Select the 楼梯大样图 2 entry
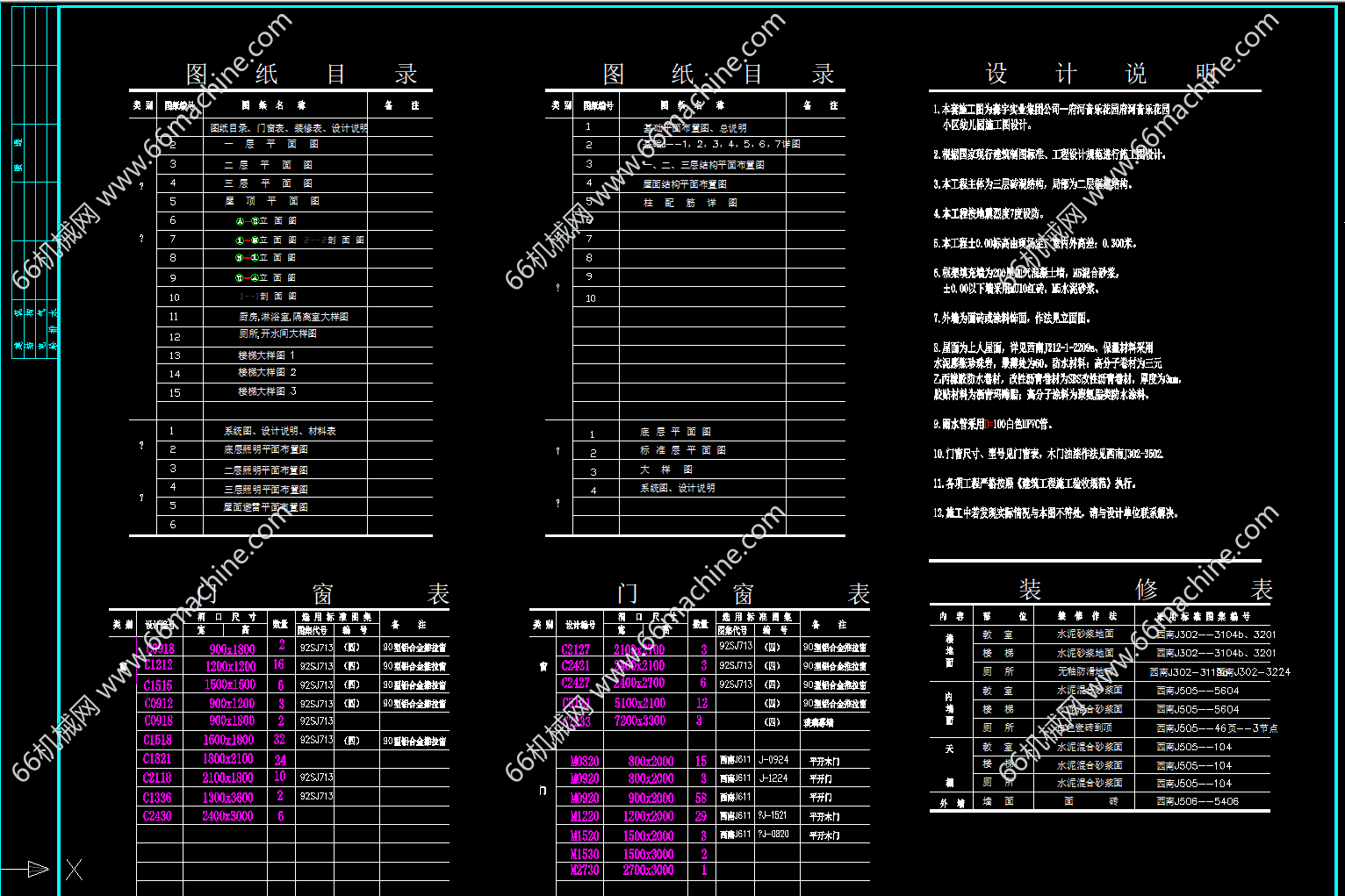 coord(267,373)
